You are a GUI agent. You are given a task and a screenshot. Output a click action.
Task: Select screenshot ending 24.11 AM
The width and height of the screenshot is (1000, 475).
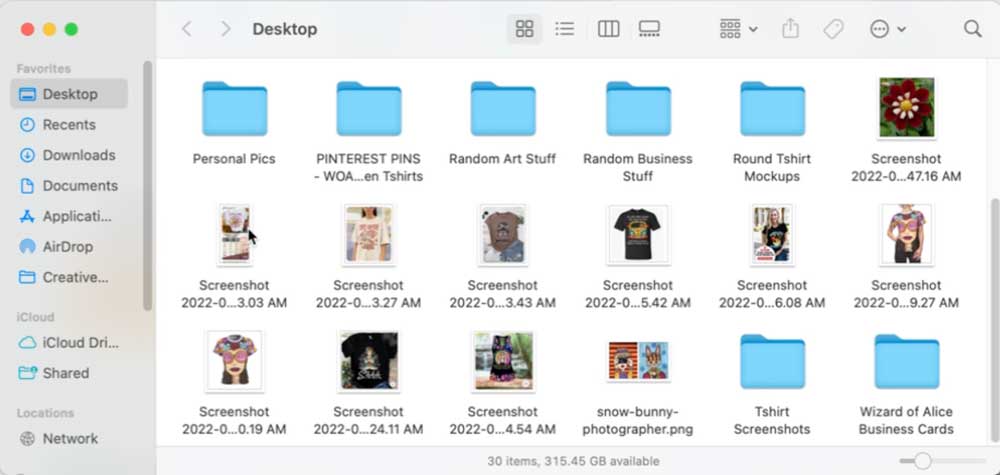(x=369, y=361)
